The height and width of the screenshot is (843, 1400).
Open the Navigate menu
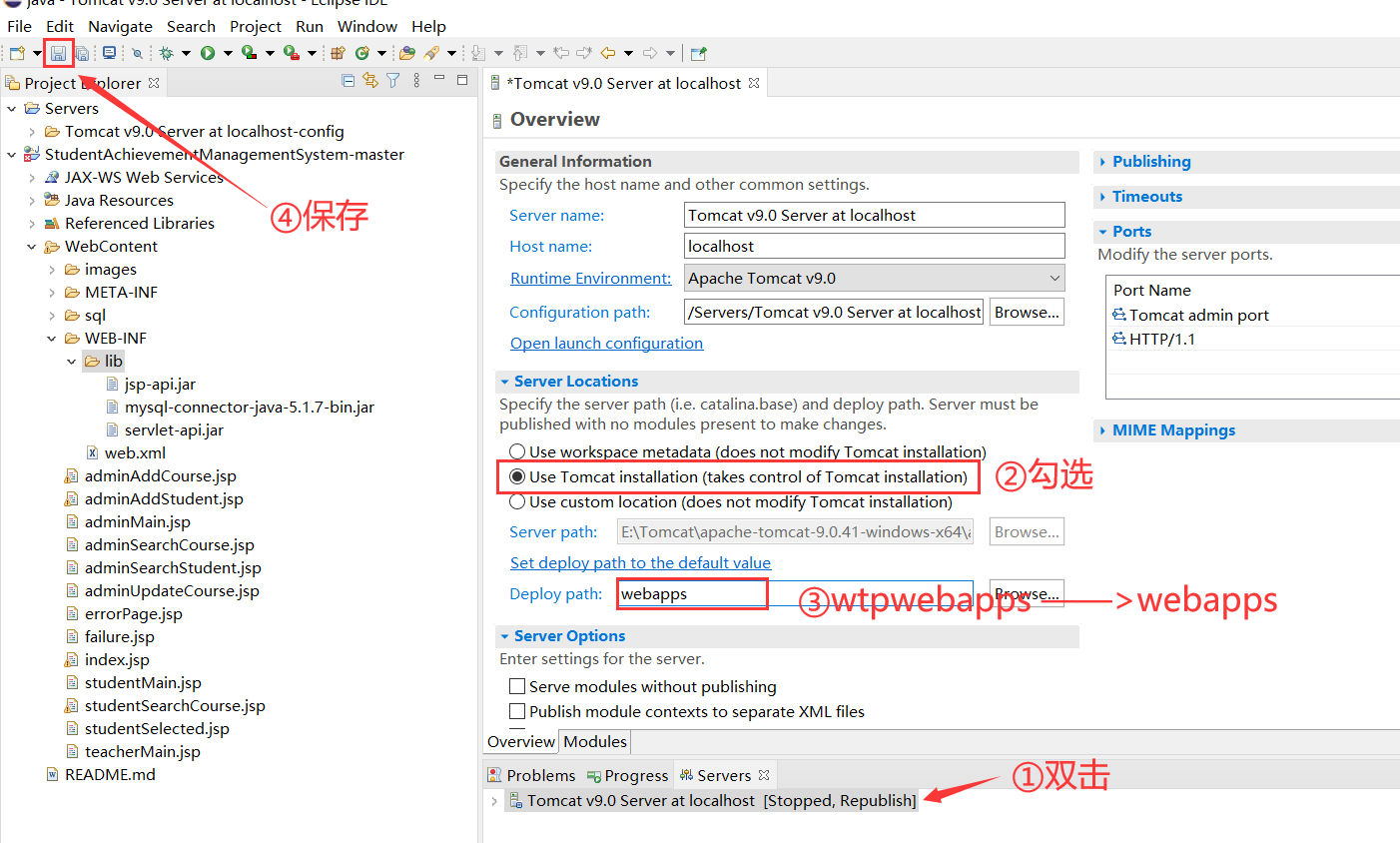click(120, 26)
